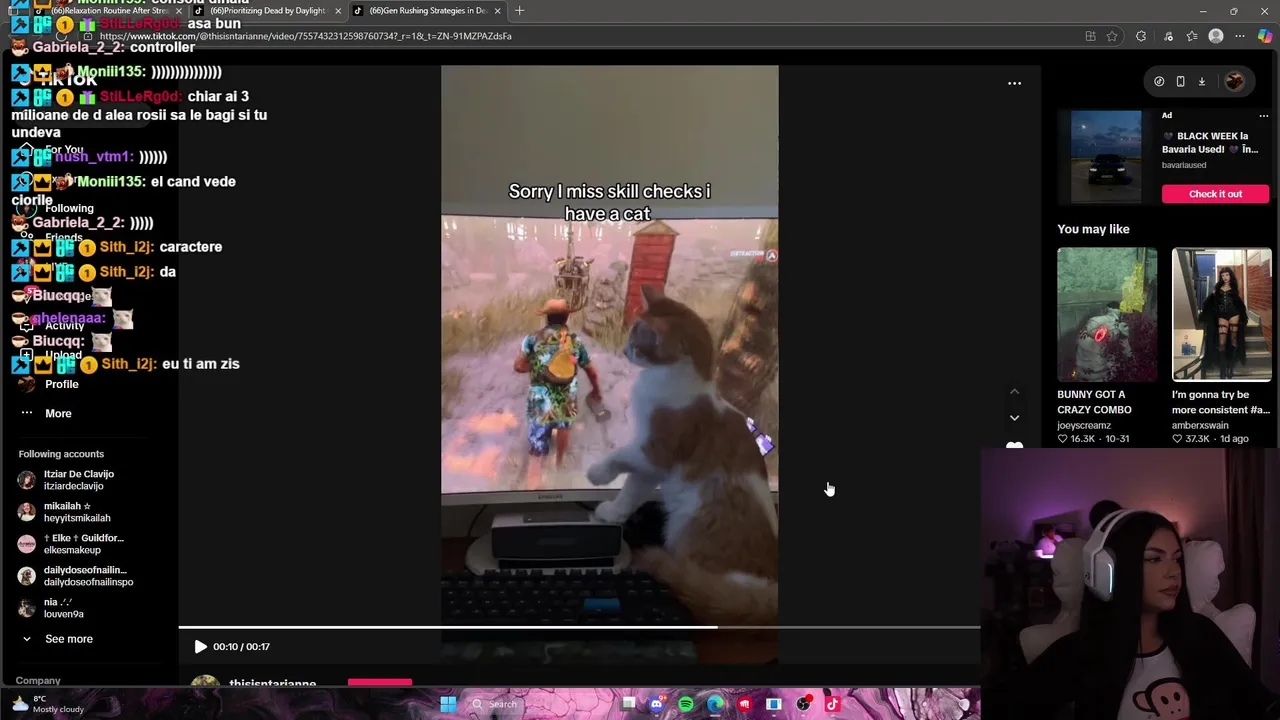The image size is (1280, 720).
Task: Click the You may like heading
Action: click(1093, 229)
